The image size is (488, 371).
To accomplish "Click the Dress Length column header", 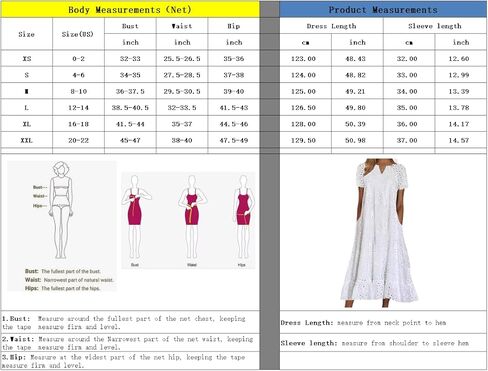I will coord(331,26).
